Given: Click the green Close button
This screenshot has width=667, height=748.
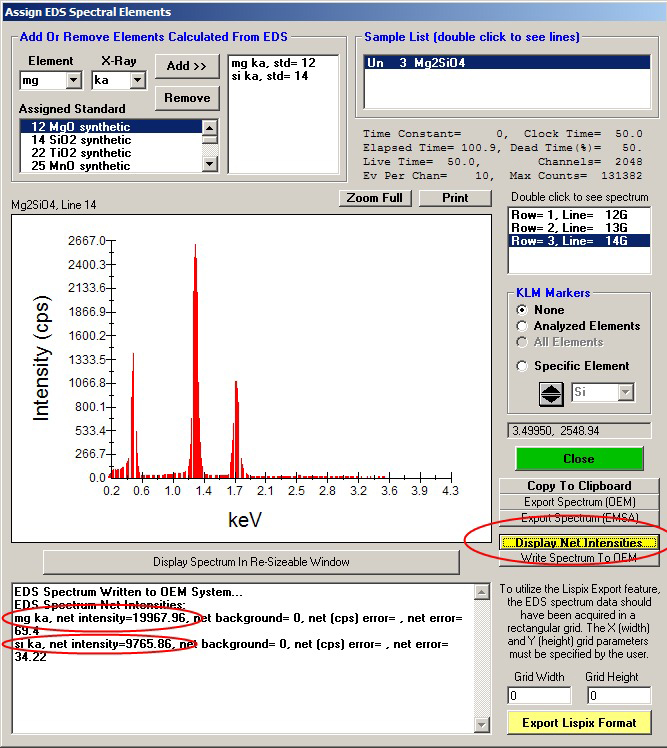Looking at the screenshot, I should (578, 459).
